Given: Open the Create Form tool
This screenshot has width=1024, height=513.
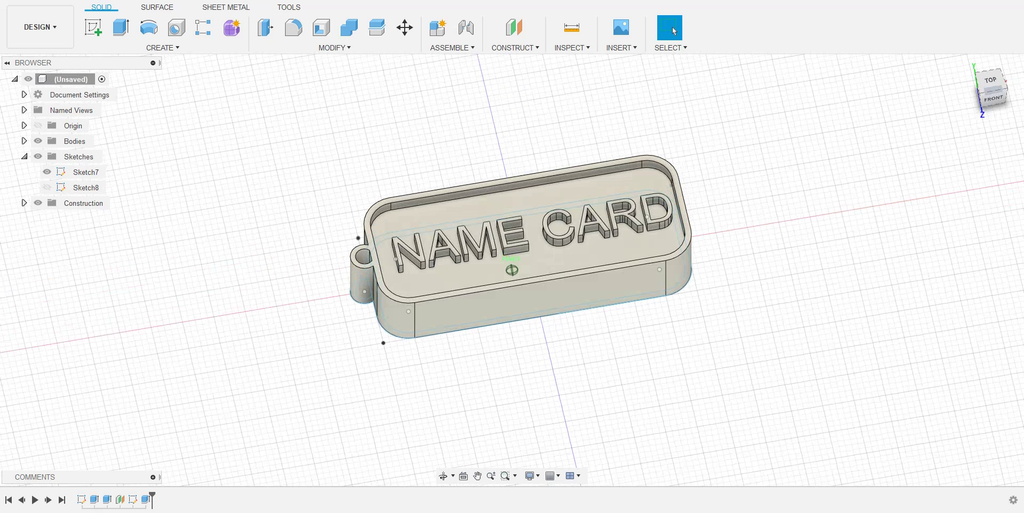Looking at the screenshot, I should pos(231,27).
